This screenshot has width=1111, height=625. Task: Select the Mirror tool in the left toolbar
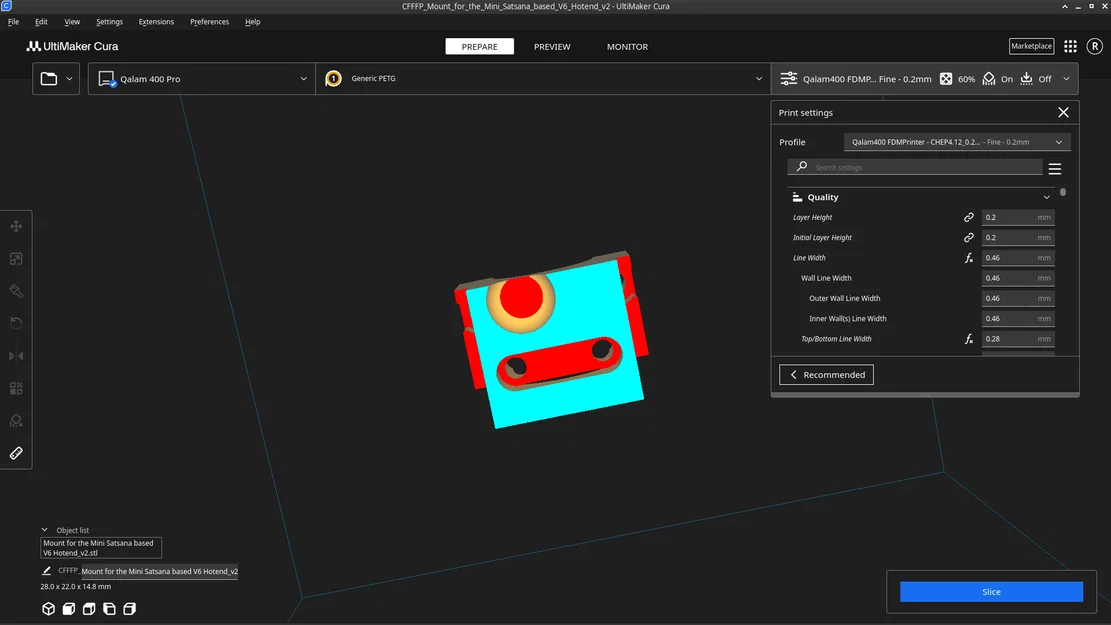16,356
